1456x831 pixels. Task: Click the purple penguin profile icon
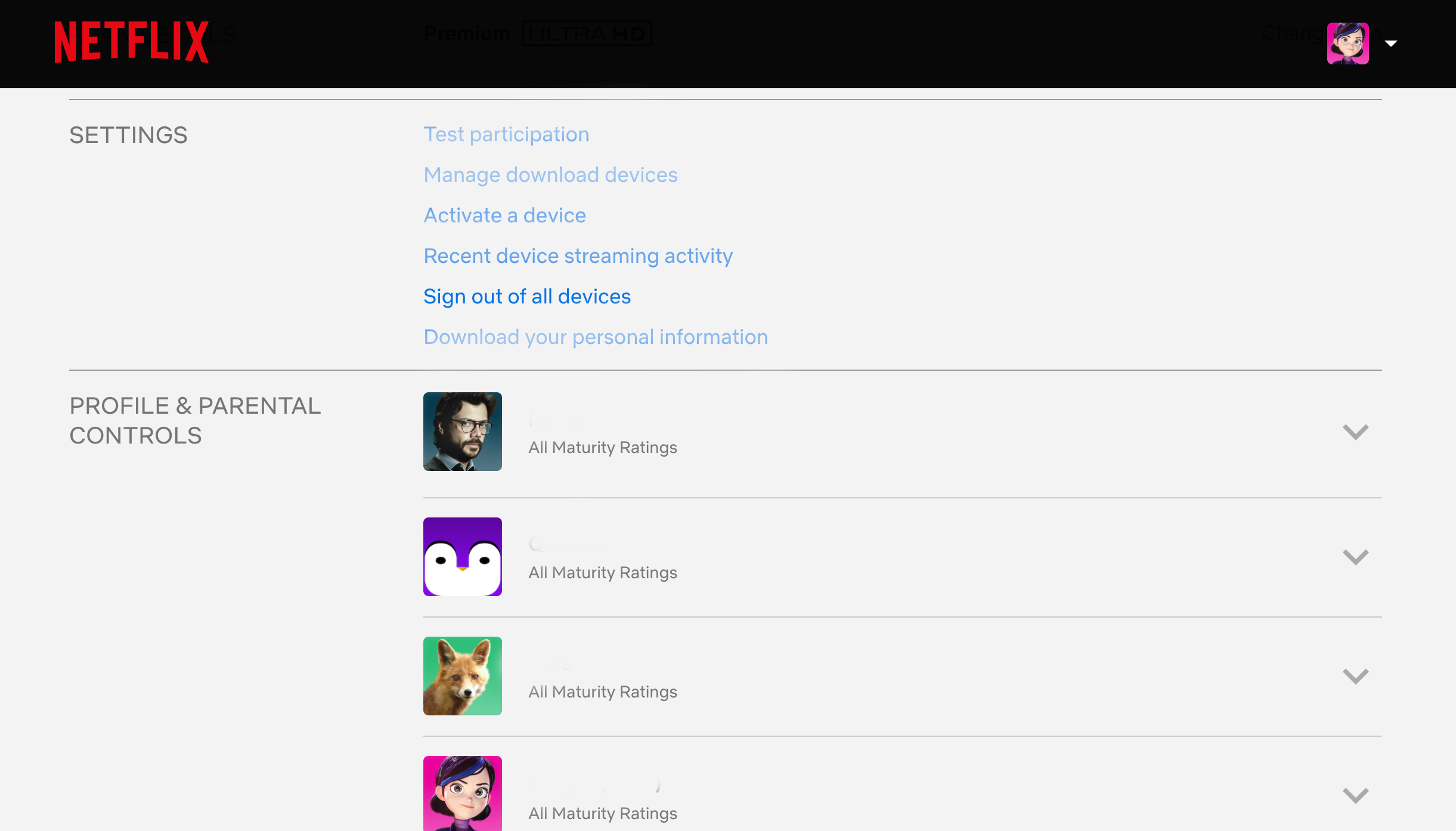[x=463, y=556]
